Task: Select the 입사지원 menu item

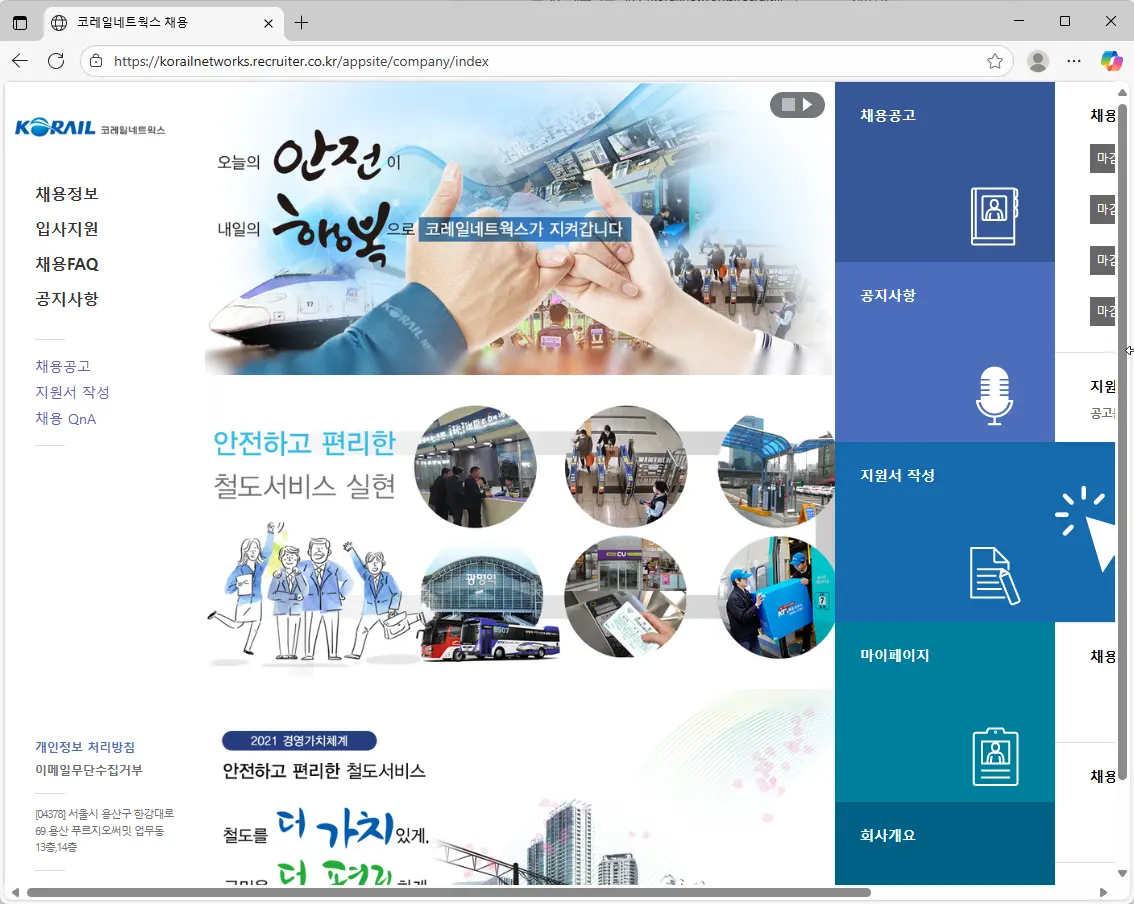Action: point(67,229)
